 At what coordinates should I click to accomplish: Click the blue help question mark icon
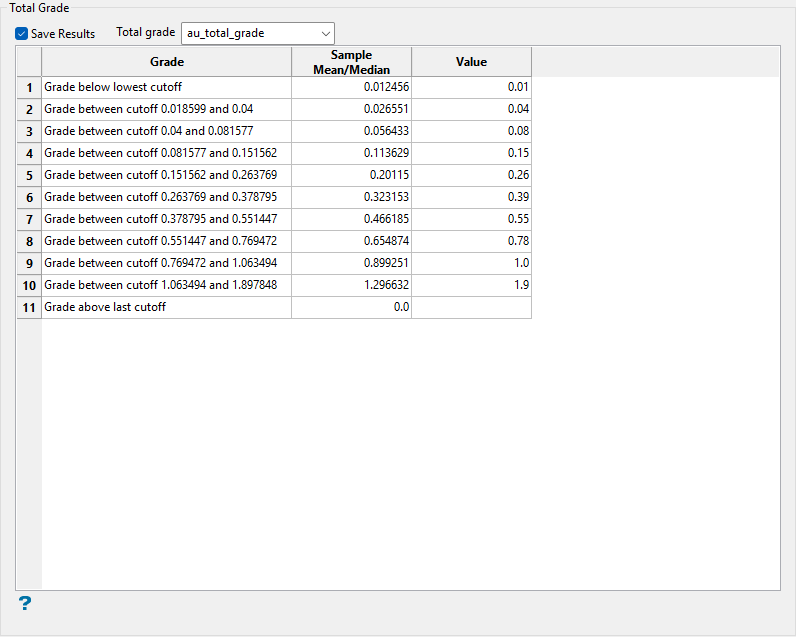click(x=25, y=603)
